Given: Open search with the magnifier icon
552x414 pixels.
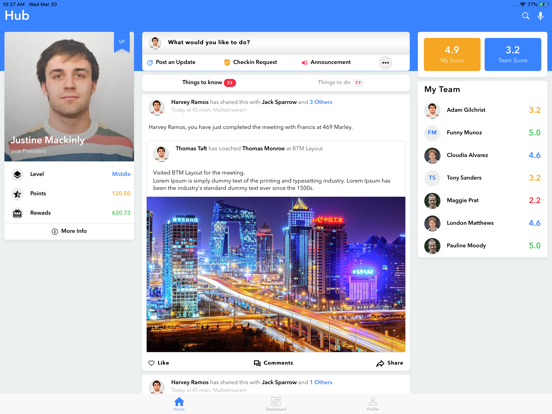Looking at the screenshot, I should pos(525,16).
